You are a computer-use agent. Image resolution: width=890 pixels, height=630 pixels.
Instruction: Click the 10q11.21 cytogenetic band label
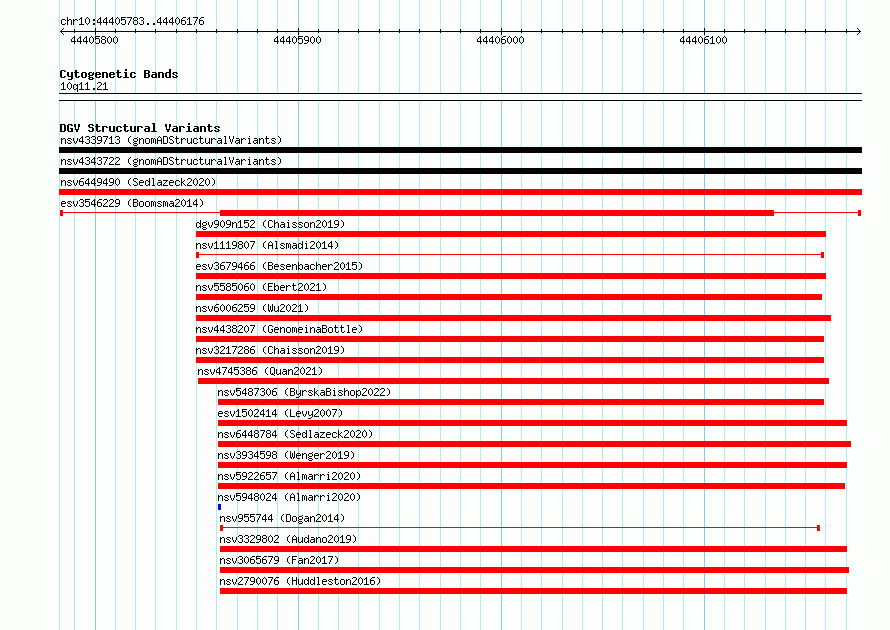(84, 87)
